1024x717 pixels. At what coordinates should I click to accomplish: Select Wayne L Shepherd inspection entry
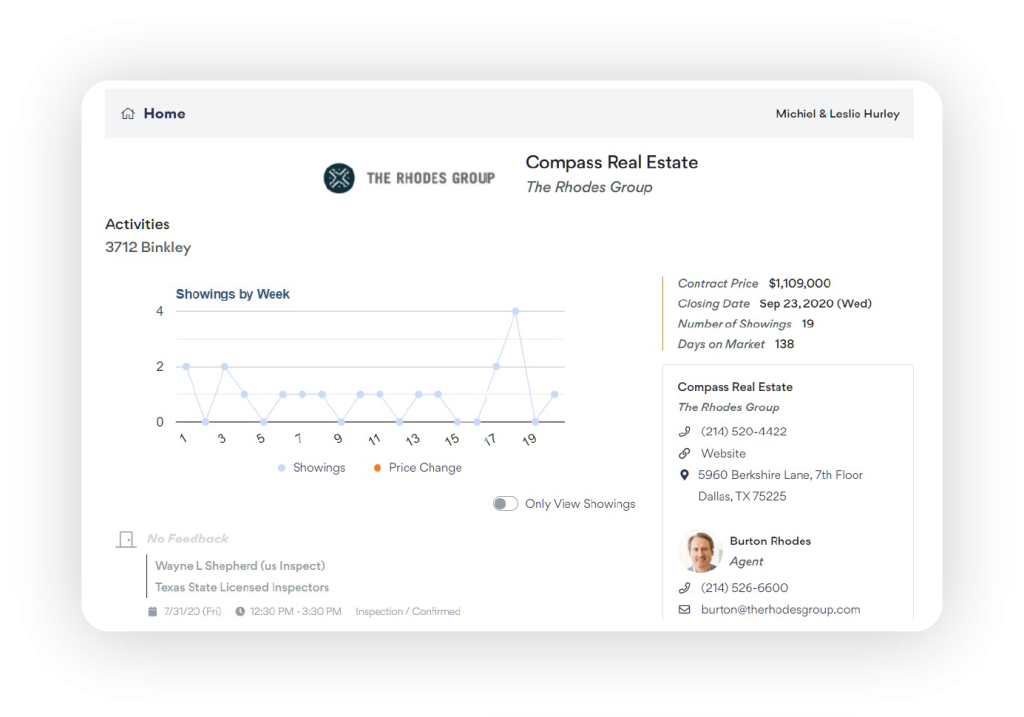click(240, 566)
